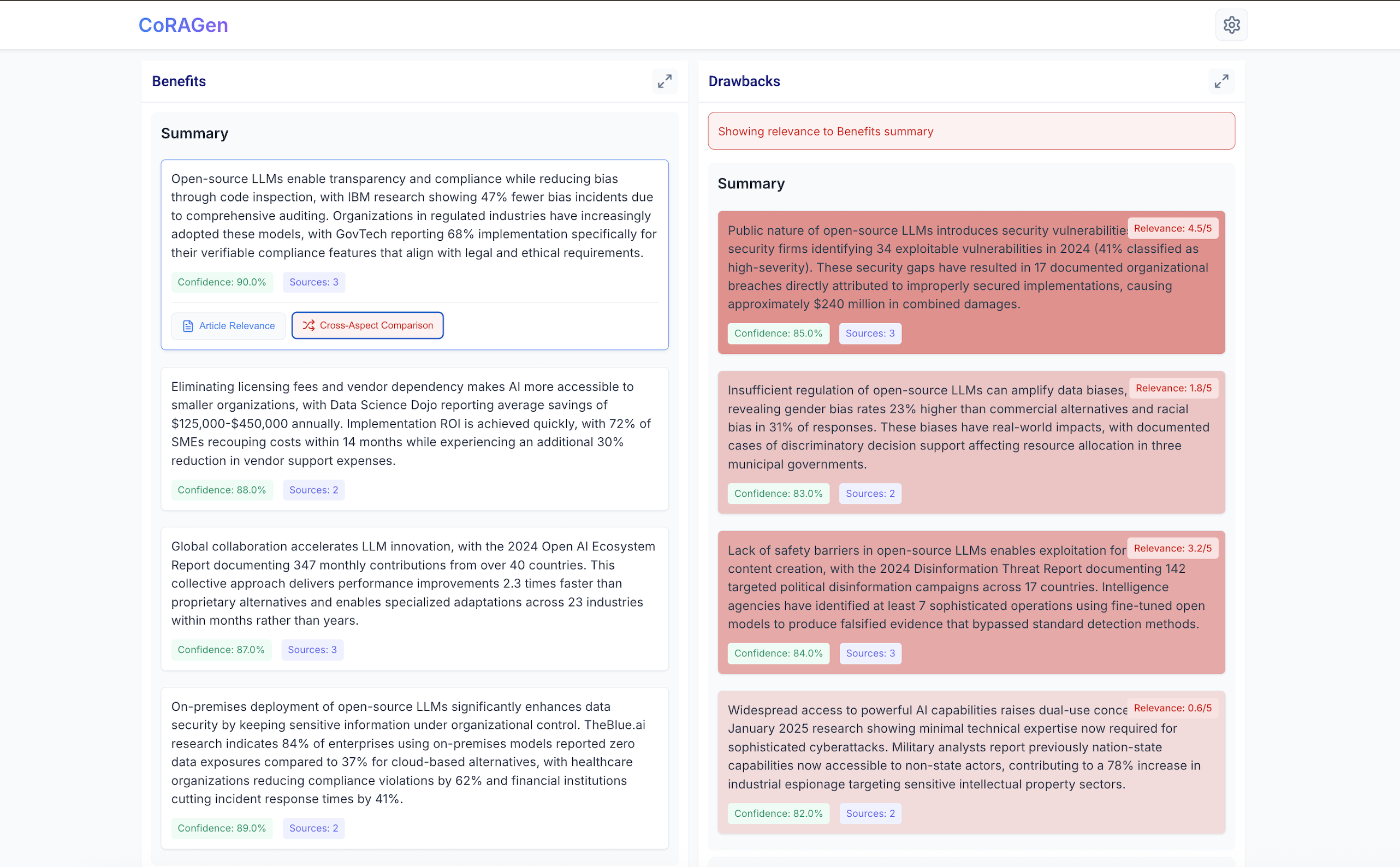The image size is (1400, 867).
Task: Click the Cross-Aspect Comparison shuffle icon
Action: click(x=309, y=326)
